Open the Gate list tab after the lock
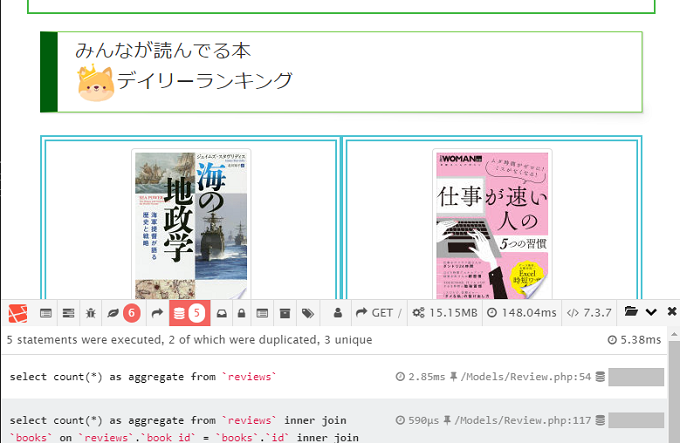680x443 pixels. [262, 313]
